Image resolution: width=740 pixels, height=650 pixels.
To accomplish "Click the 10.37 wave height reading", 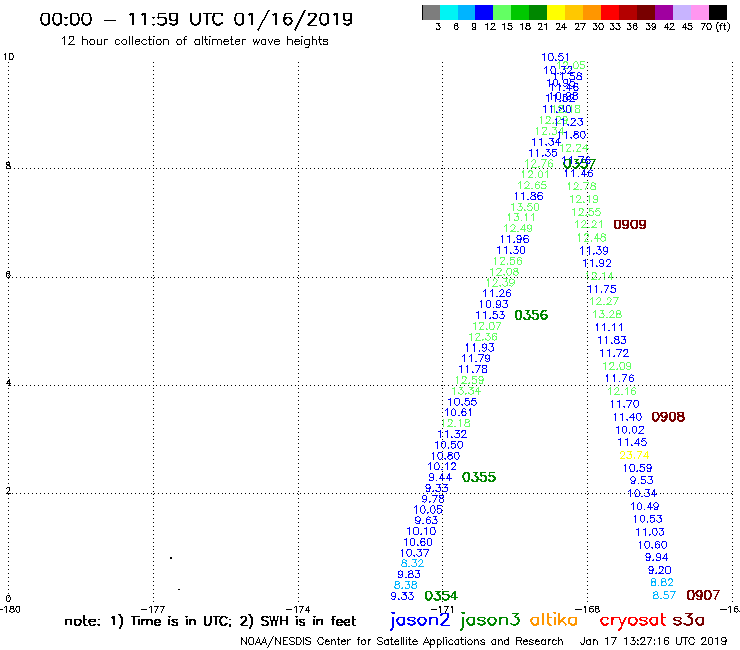I will point(415,553).
